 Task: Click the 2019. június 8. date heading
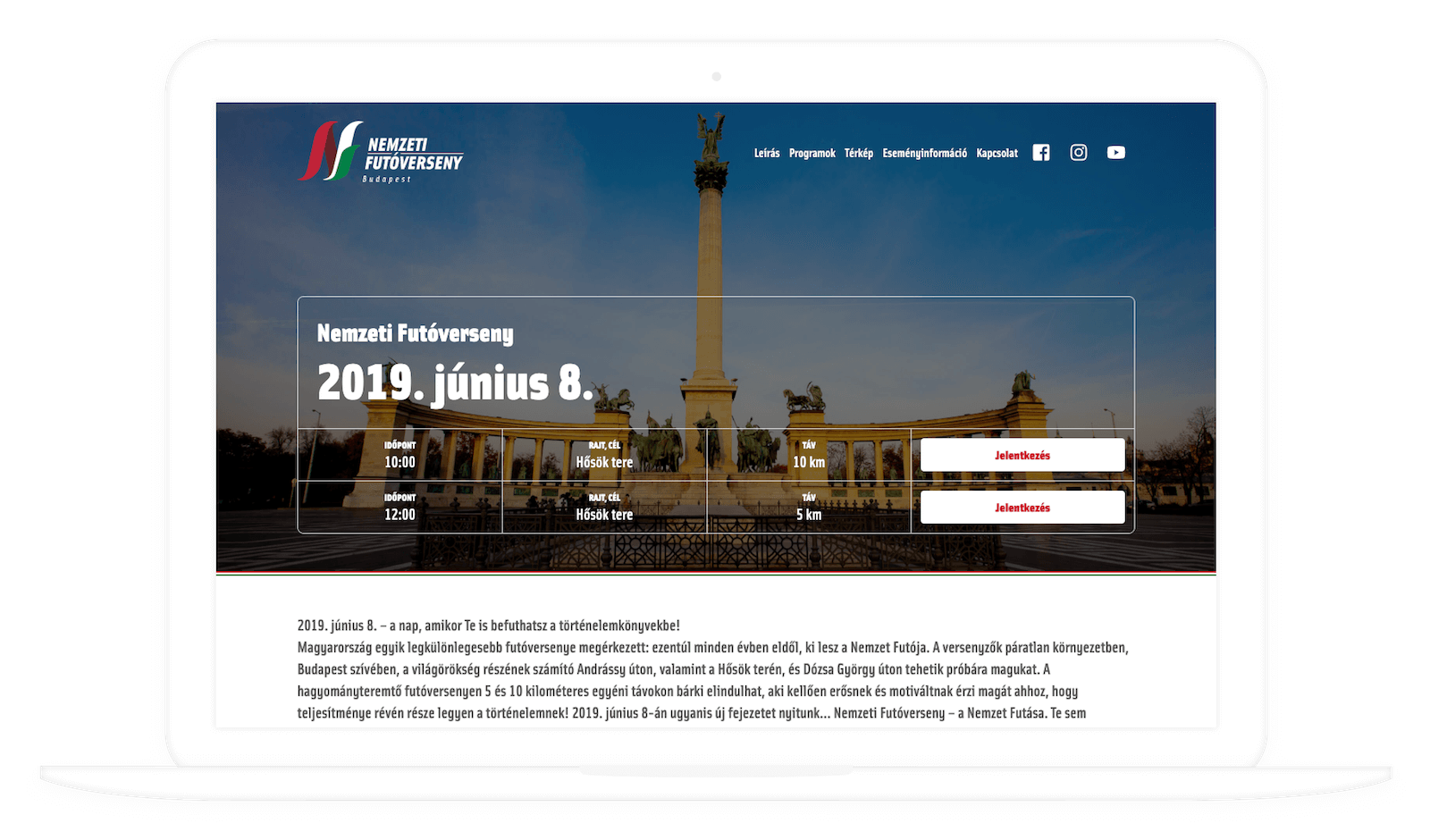(x=455, y=382)
